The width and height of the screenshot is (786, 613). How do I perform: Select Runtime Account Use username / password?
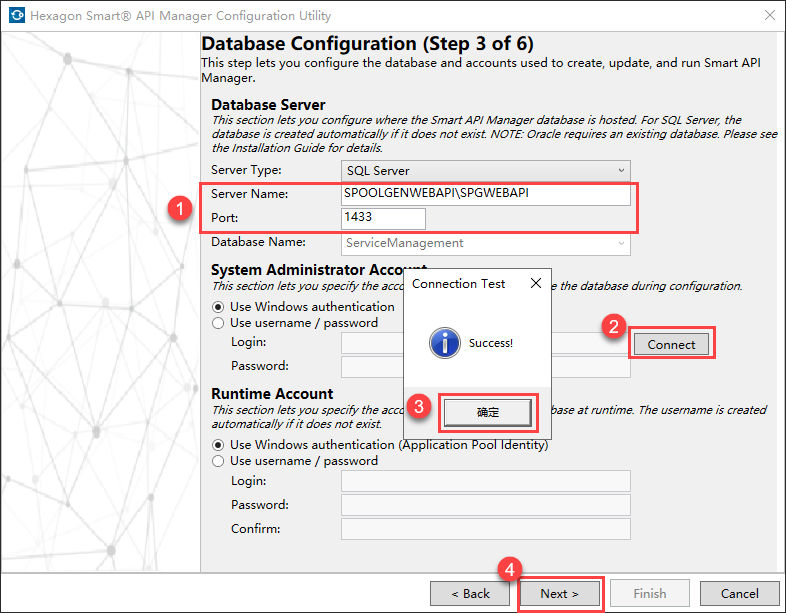219,461
